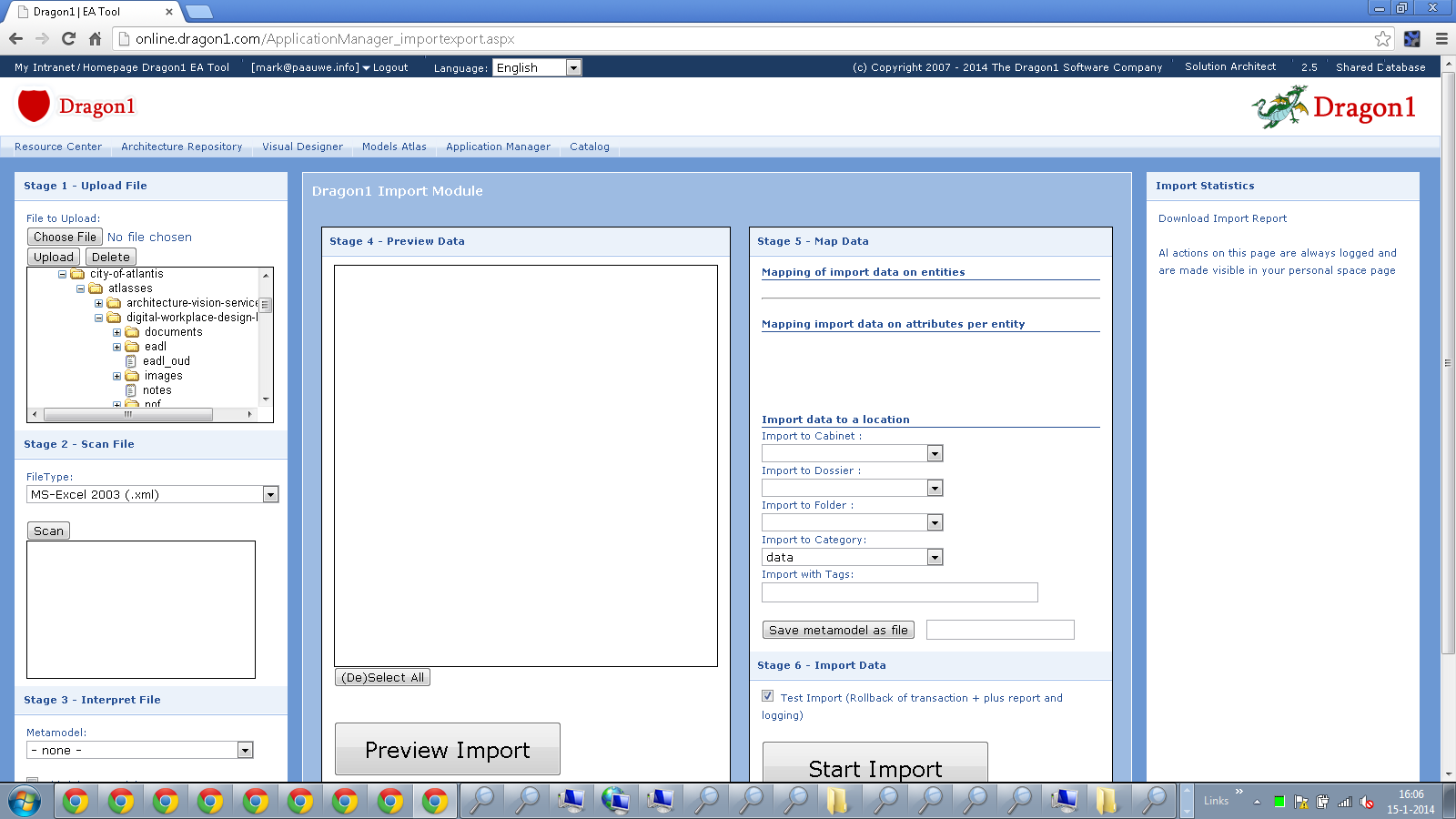
Task: Click the Import with Tags input field
Action: point(900,592)
